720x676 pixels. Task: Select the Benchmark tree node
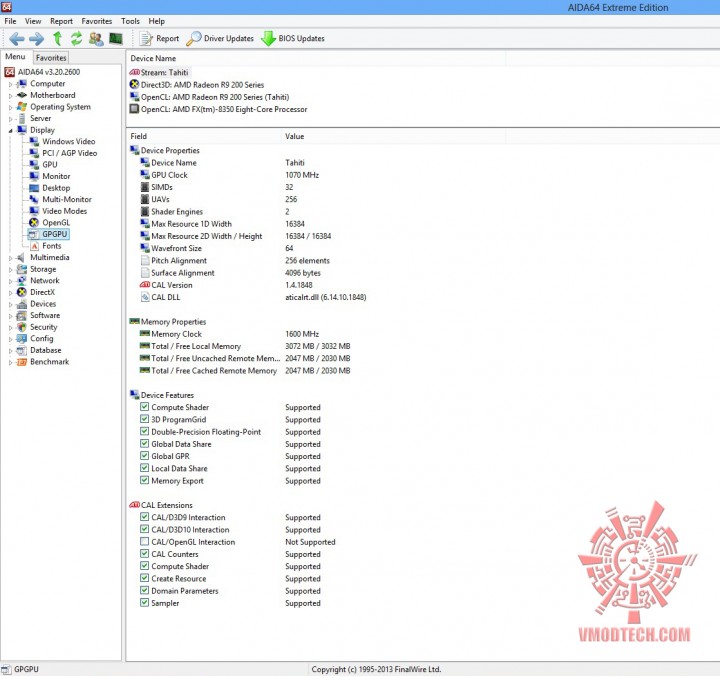click(49, 361)
